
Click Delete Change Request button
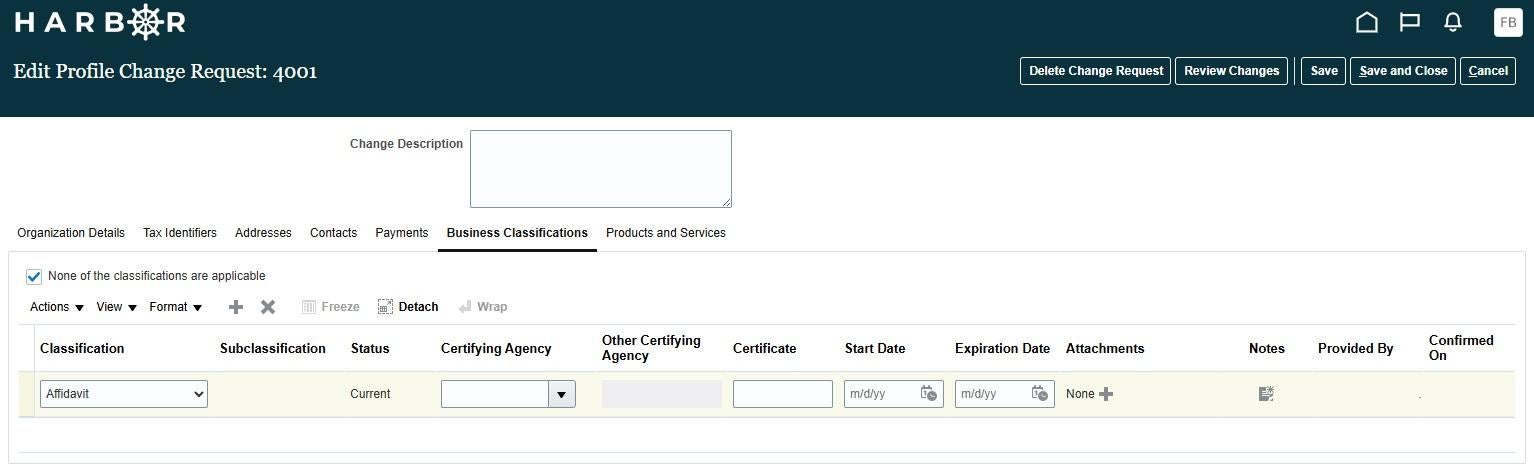pos(1095,71)
